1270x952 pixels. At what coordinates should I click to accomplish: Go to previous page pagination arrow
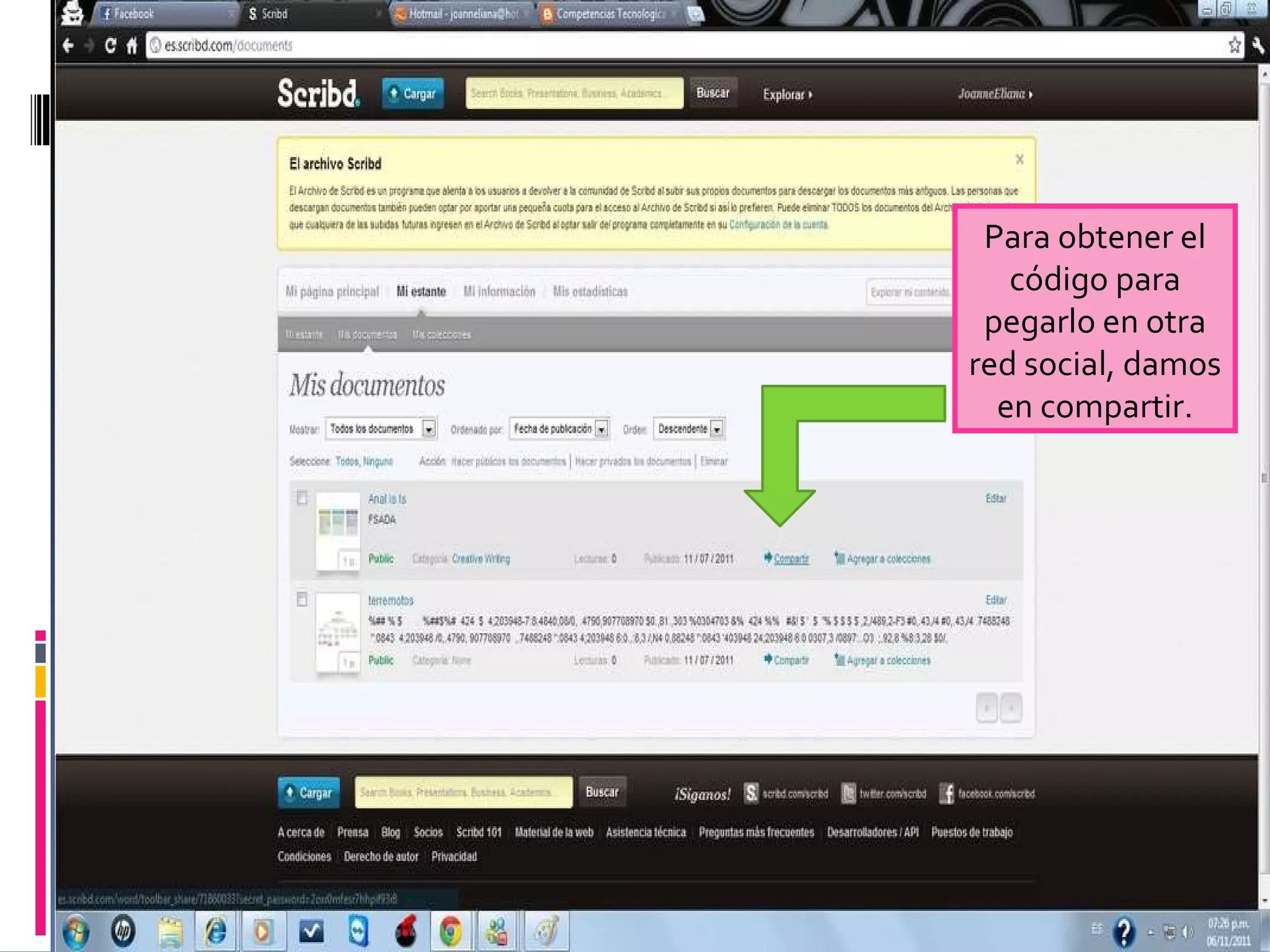point(987,707)
